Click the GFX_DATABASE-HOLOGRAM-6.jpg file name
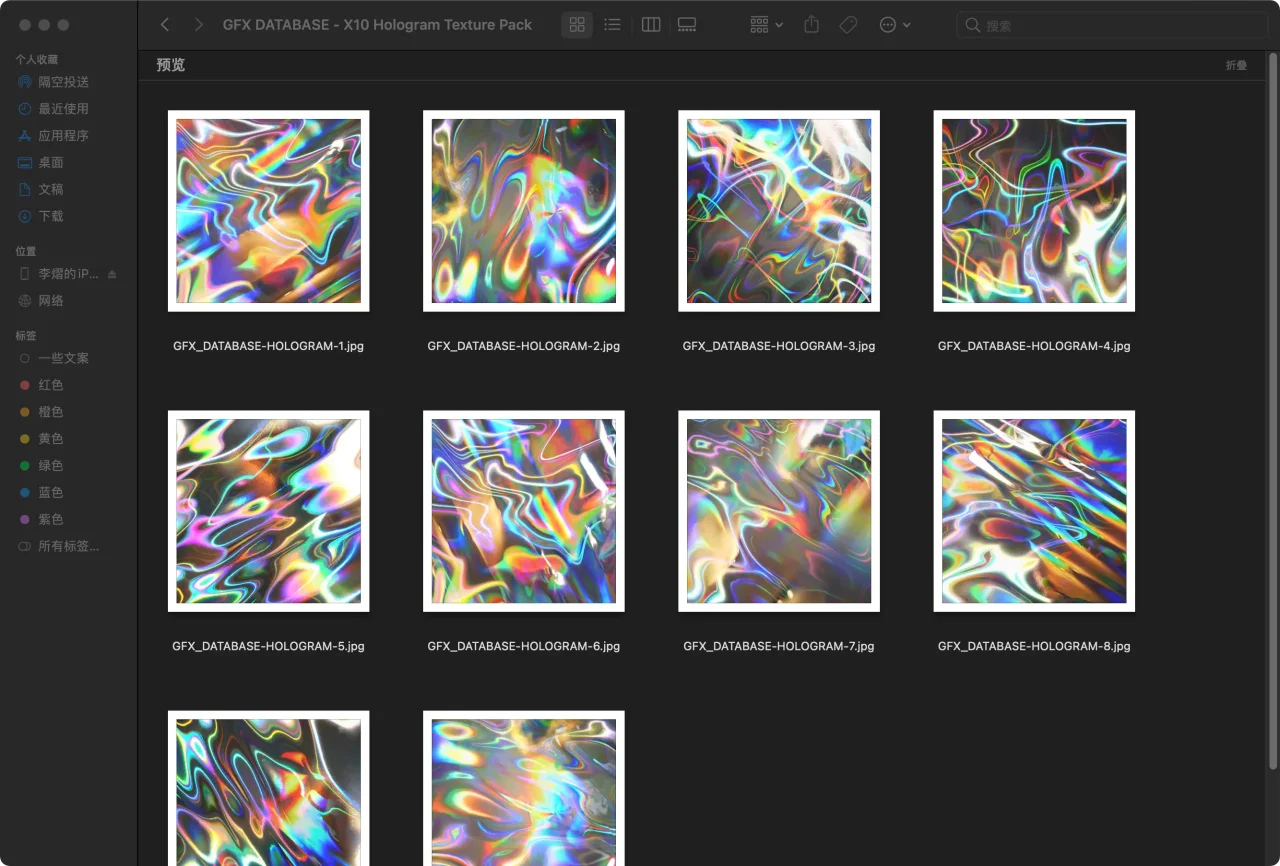The width and height of the screenshot is (1280, 866). pos(523,646)
